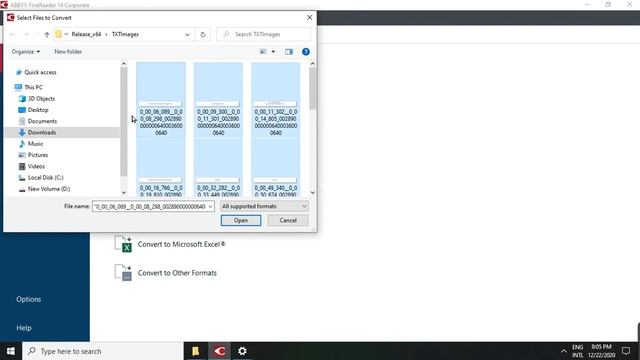Click TXTImages in the address path

pos(125,35)
